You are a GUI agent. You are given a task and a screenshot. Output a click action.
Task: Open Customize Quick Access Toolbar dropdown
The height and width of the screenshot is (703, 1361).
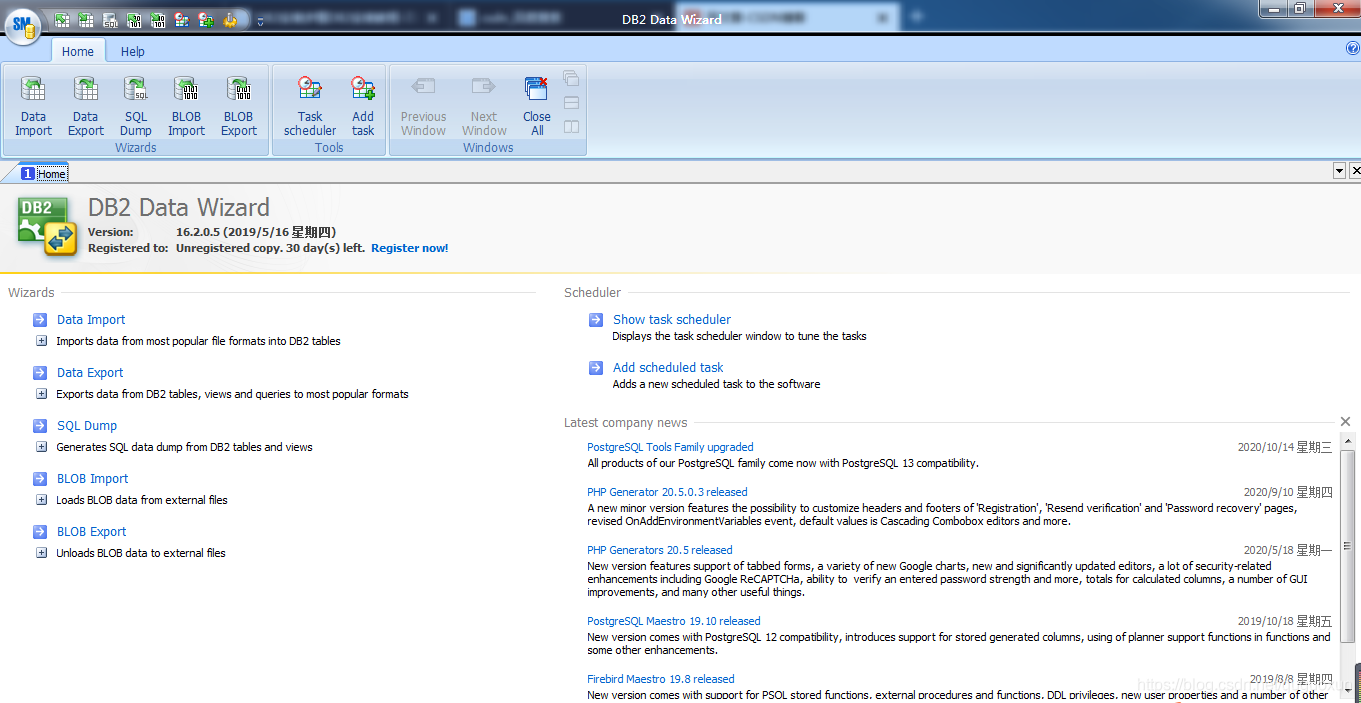(x=260, y=21)
